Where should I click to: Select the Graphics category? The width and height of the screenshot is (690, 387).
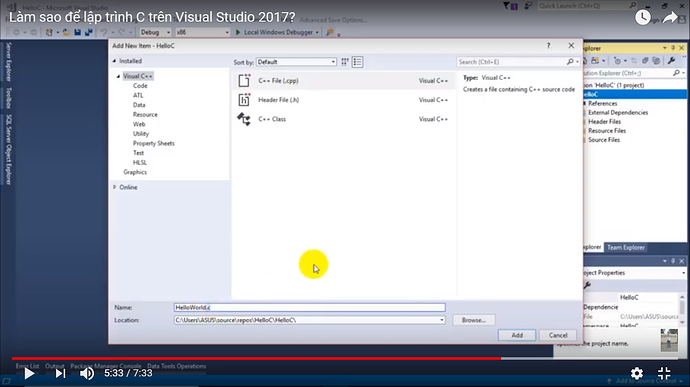click(x=135, y=172)
